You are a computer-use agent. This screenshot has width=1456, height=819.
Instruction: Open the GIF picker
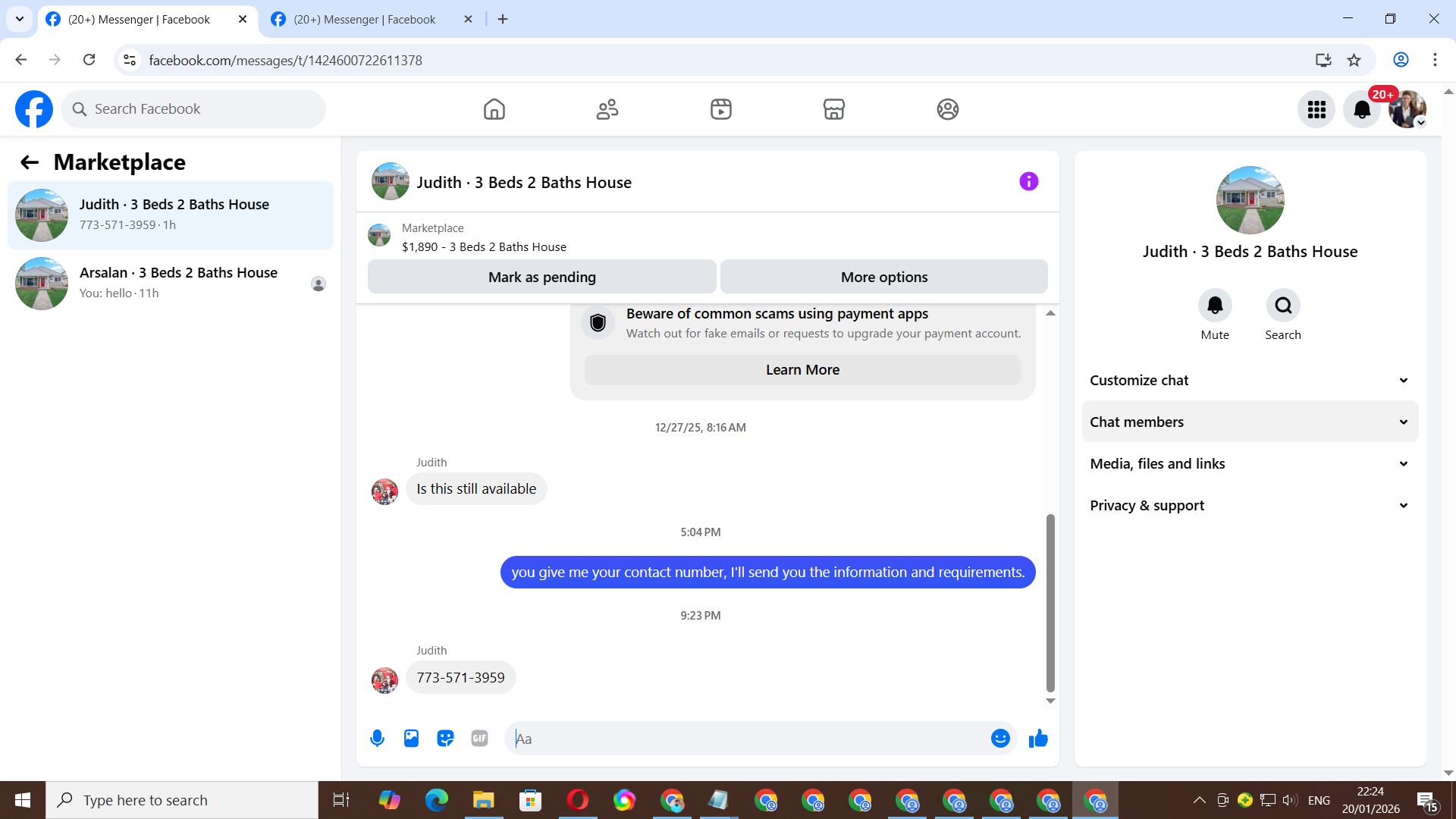click(479, 739)
